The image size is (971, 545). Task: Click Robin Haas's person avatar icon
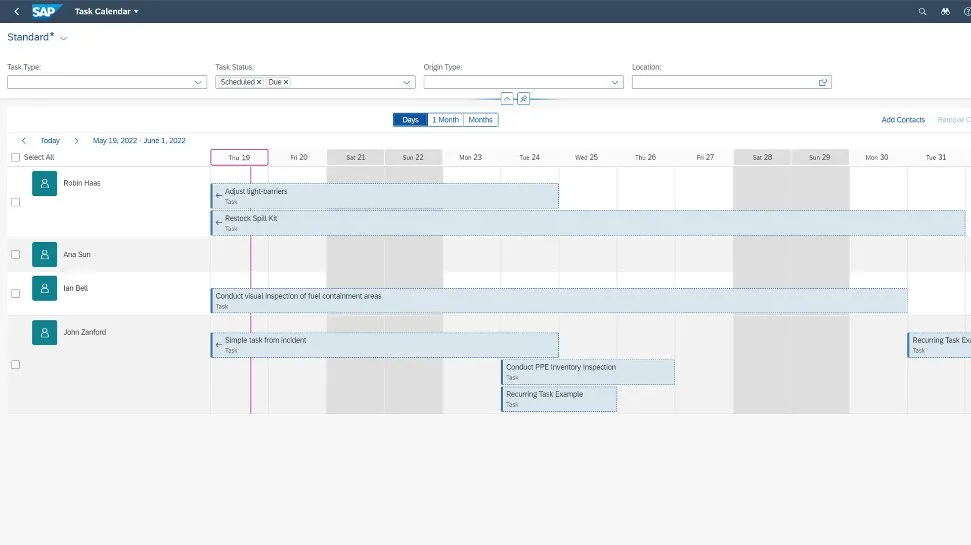[x=44, y=183]
